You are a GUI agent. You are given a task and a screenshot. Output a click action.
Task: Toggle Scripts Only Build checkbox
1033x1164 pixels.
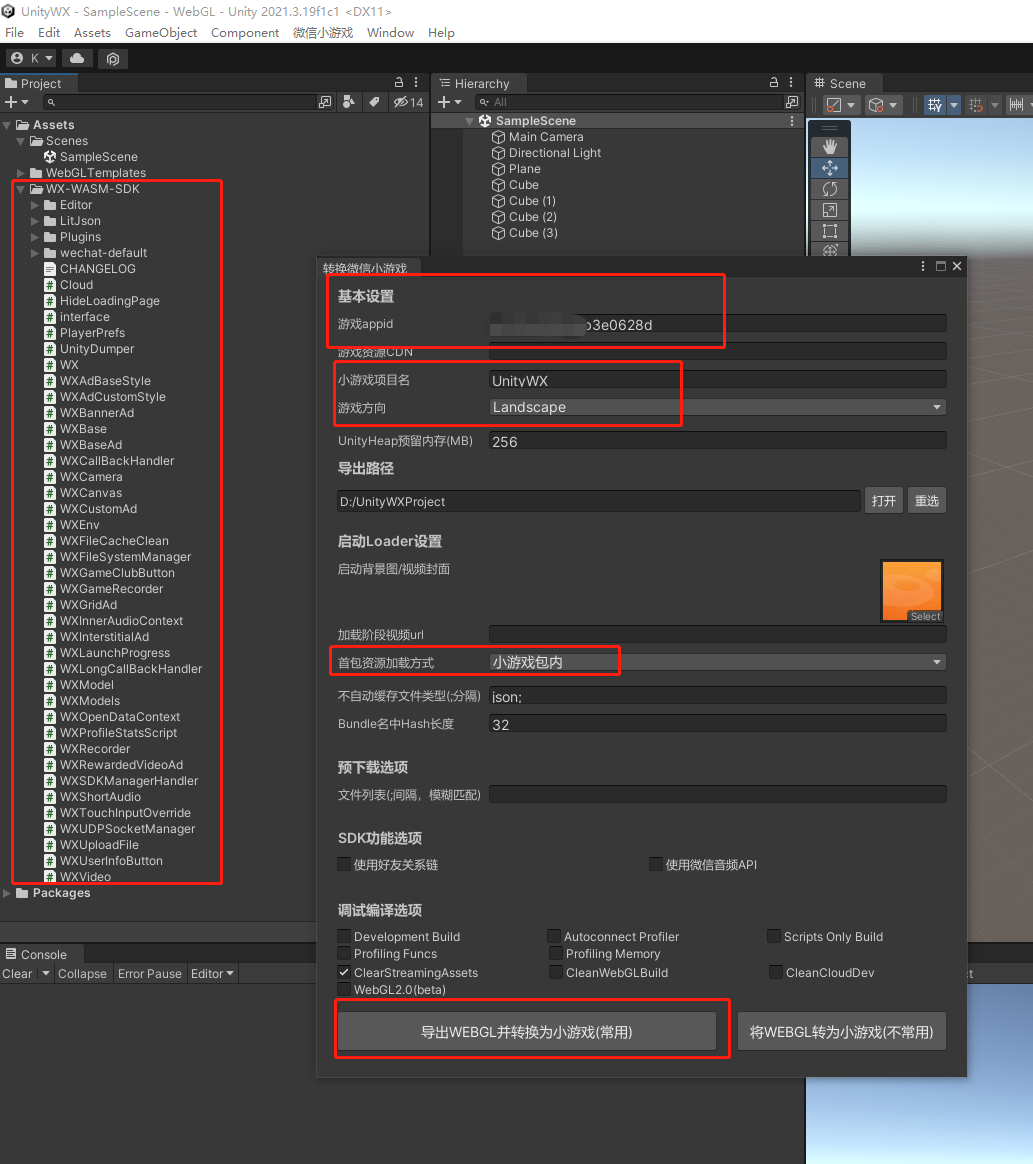pyautogui.click(x=774, y=936)
